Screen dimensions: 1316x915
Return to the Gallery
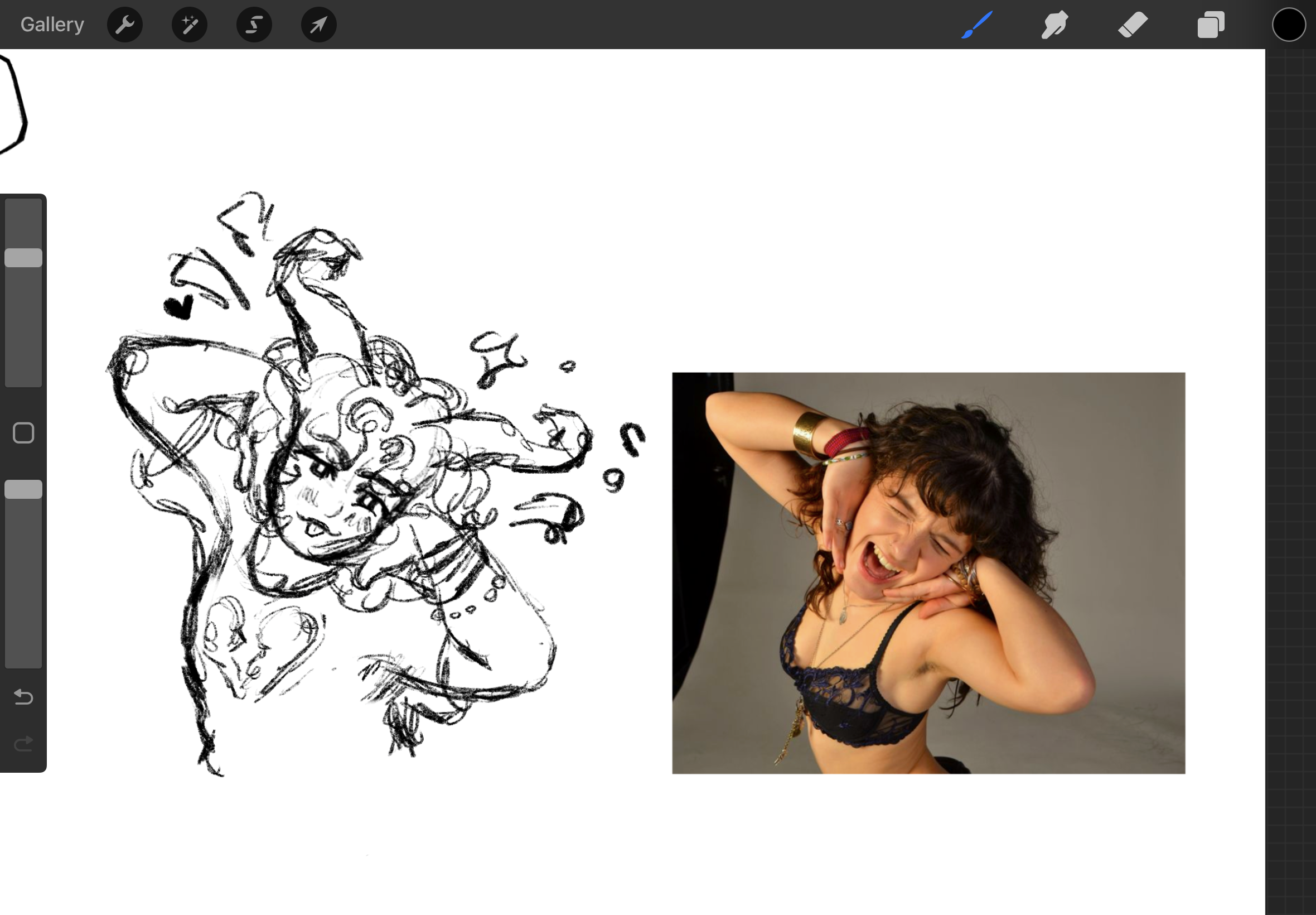(x=52, y=25)
